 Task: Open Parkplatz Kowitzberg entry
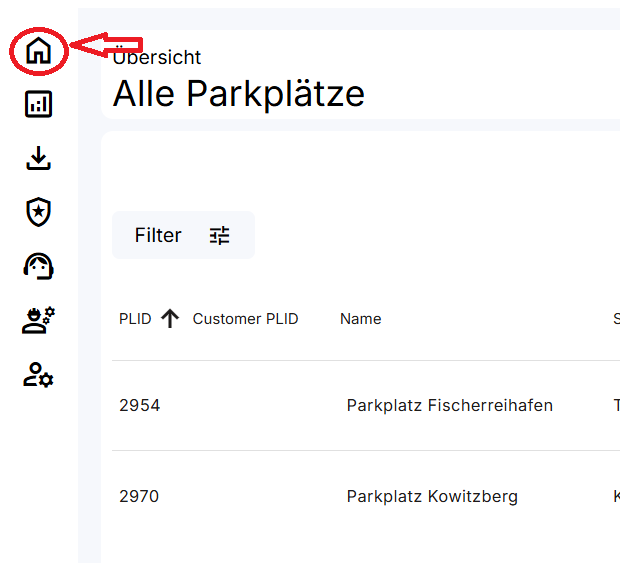pyautogui.click(x=432, y=496)
